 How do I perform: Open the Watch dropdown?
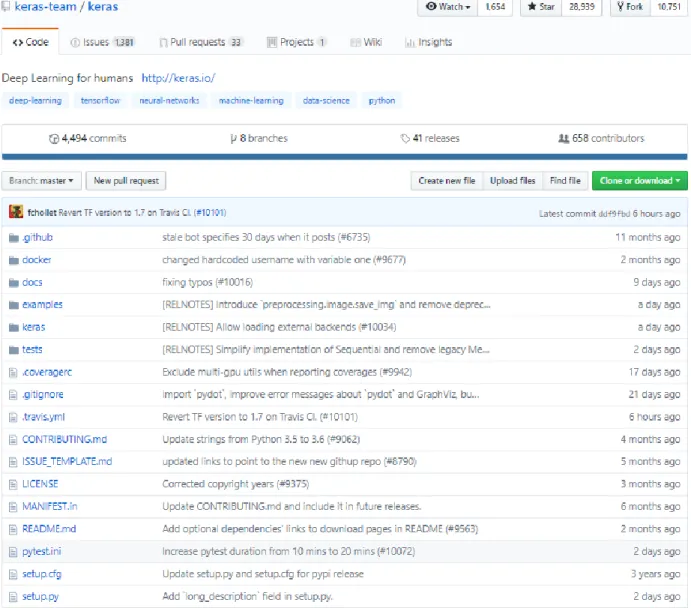[448, 7]
